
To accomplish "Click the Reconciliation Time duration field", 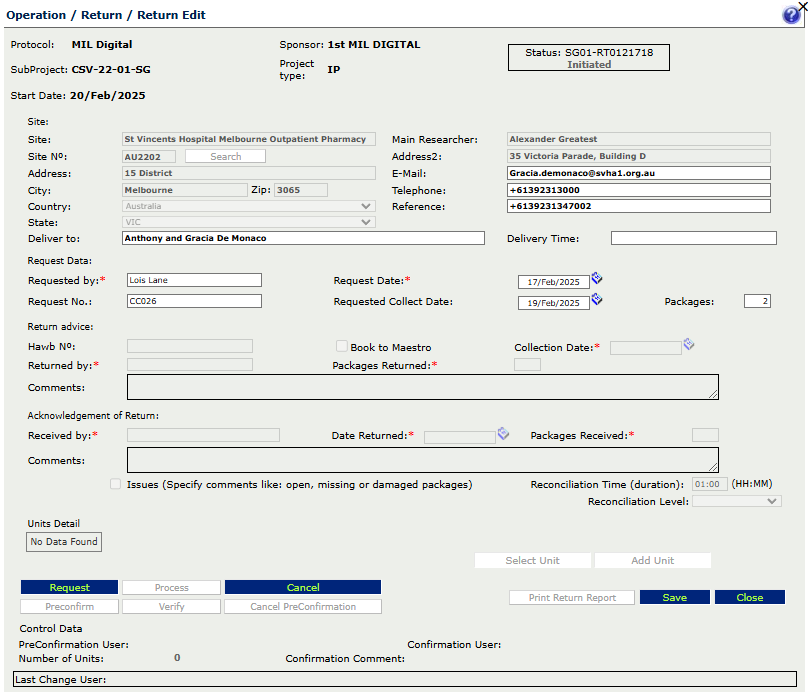I will (x=710, y=484).
